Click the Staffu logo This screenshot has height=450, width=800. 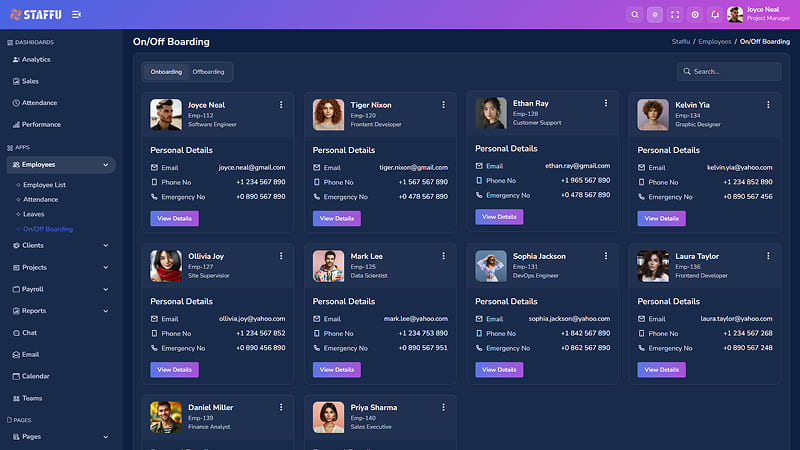[x=36, y=15]
